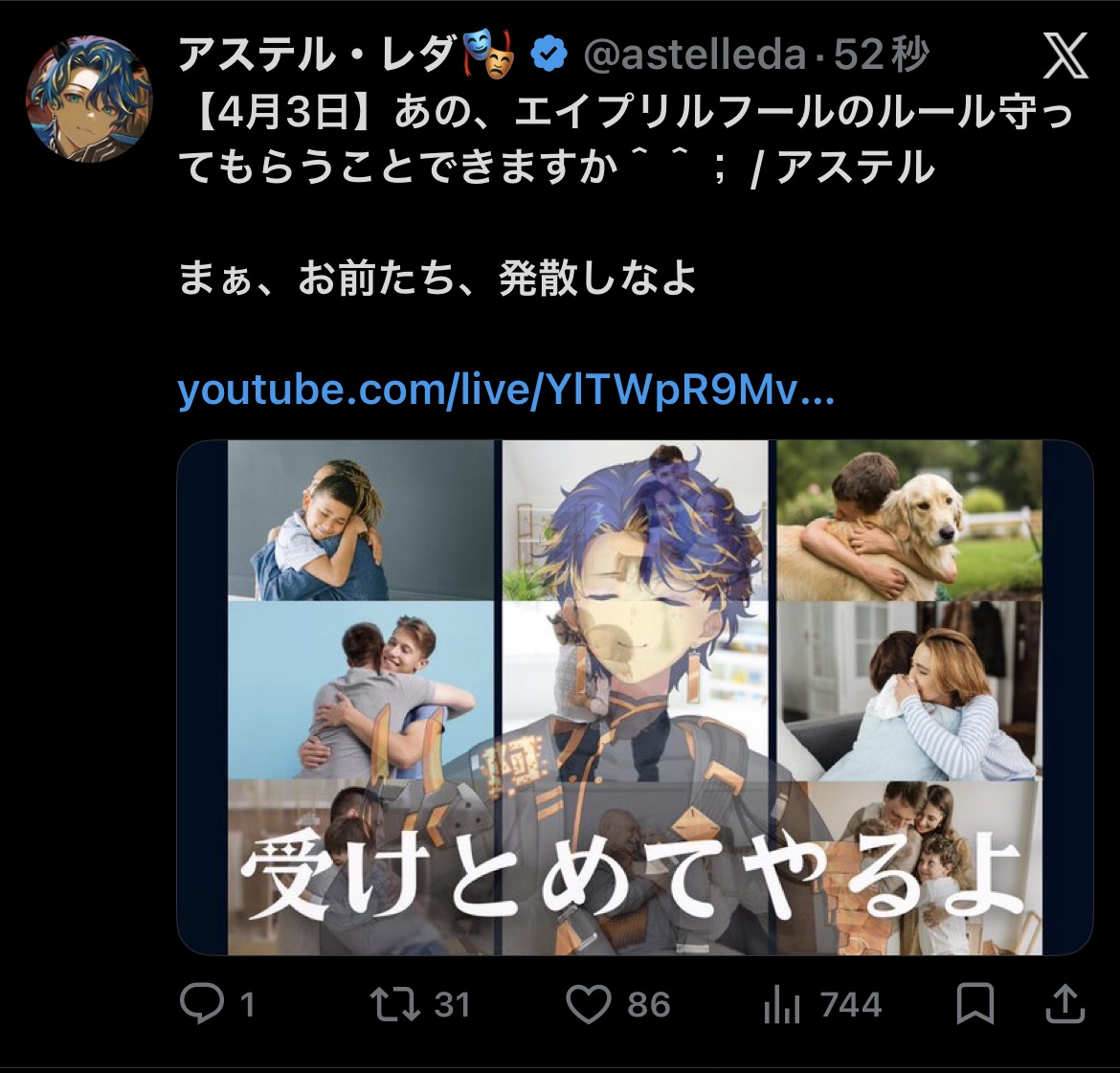Like the tweet with the heart icon
Screen dimensions: 1120x1073
(589, 1004)
